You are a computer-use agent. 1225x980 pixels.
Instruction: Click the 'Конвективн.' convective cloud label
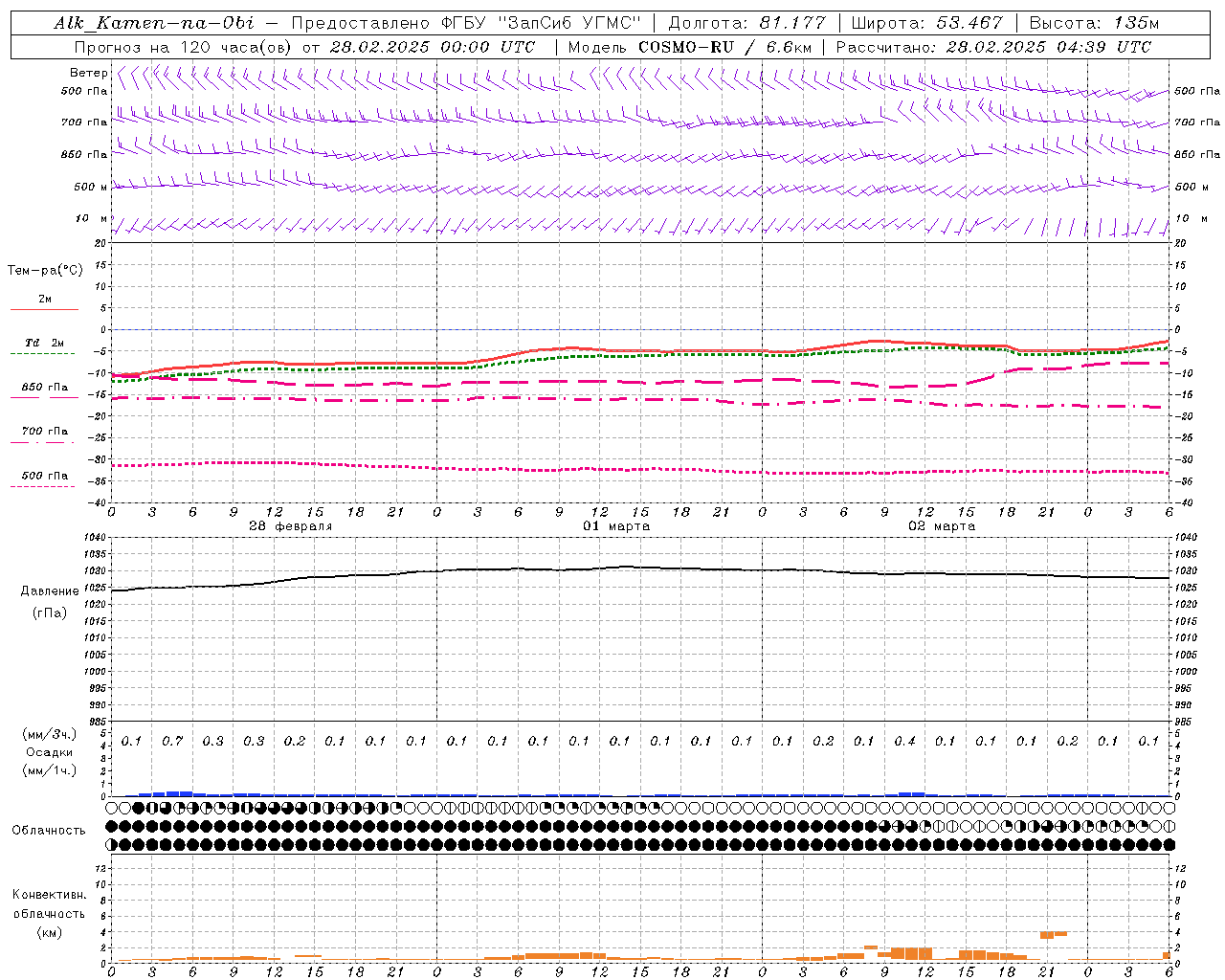pyautogui.click(x=49, y=895)
